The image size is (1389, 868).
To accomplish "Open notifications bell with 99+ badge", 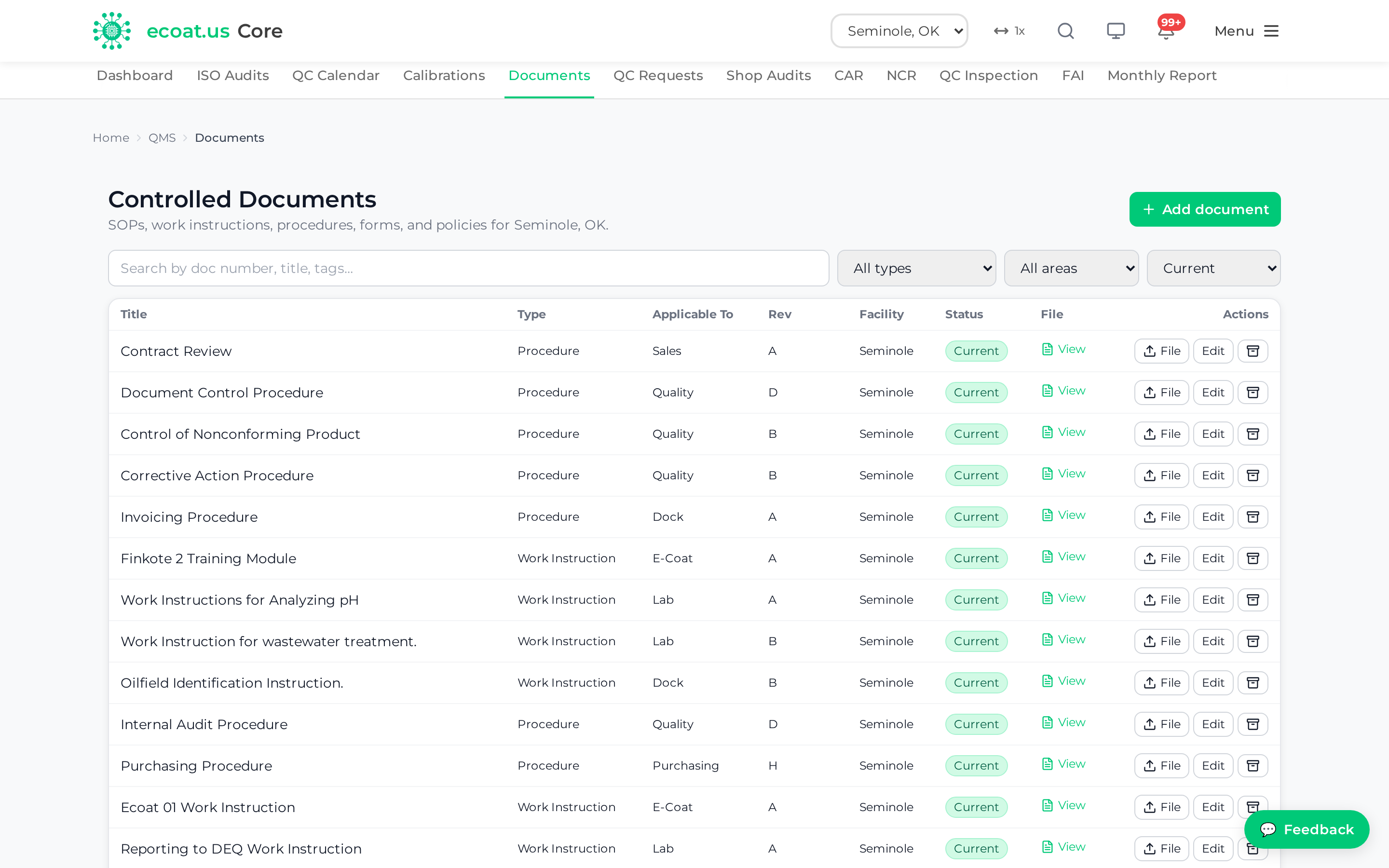I will click(1166, 31).
